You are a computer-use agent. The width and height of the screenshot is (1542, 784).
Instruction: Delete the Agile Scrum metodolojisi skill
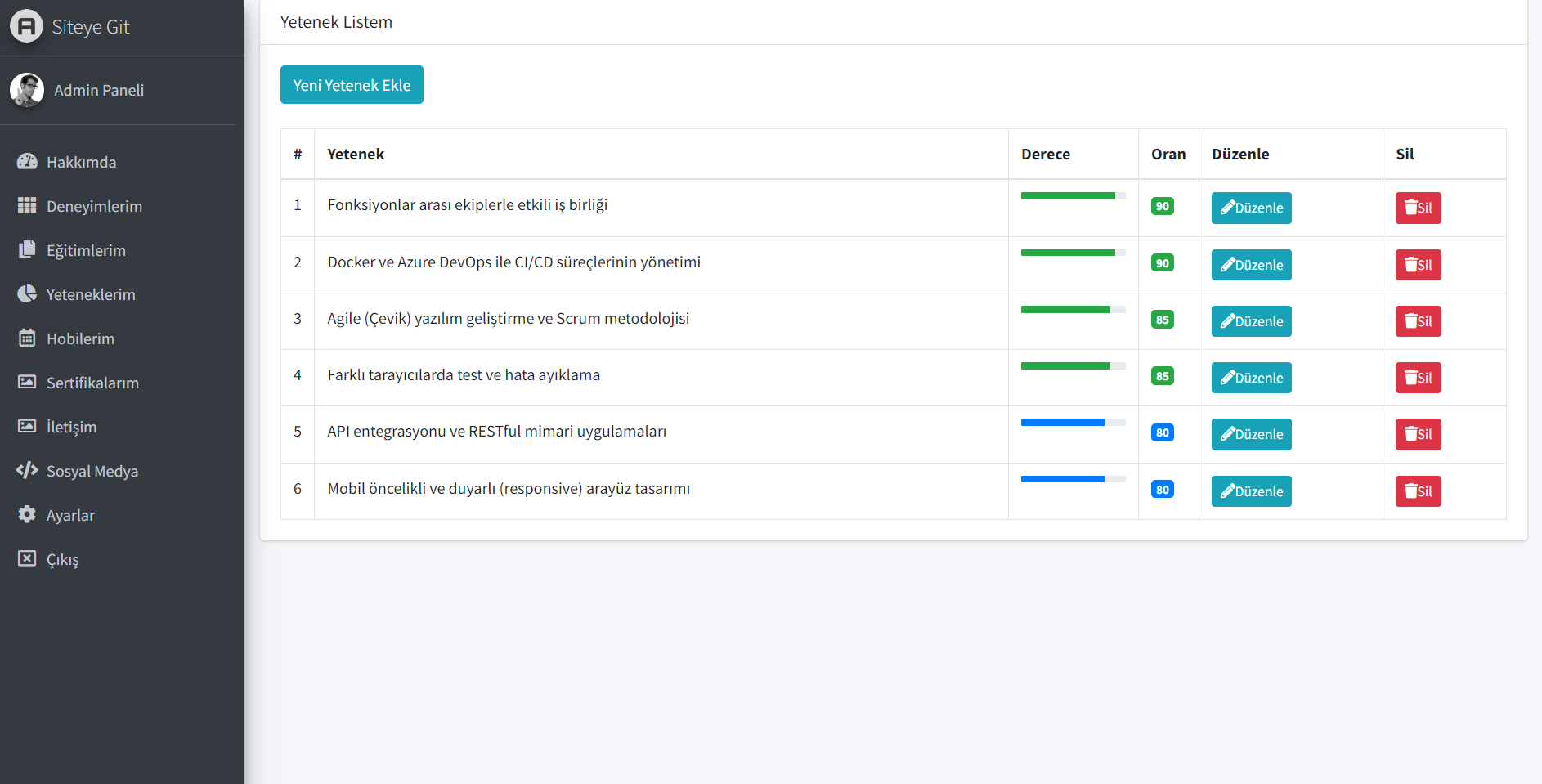coord(1418,321)
